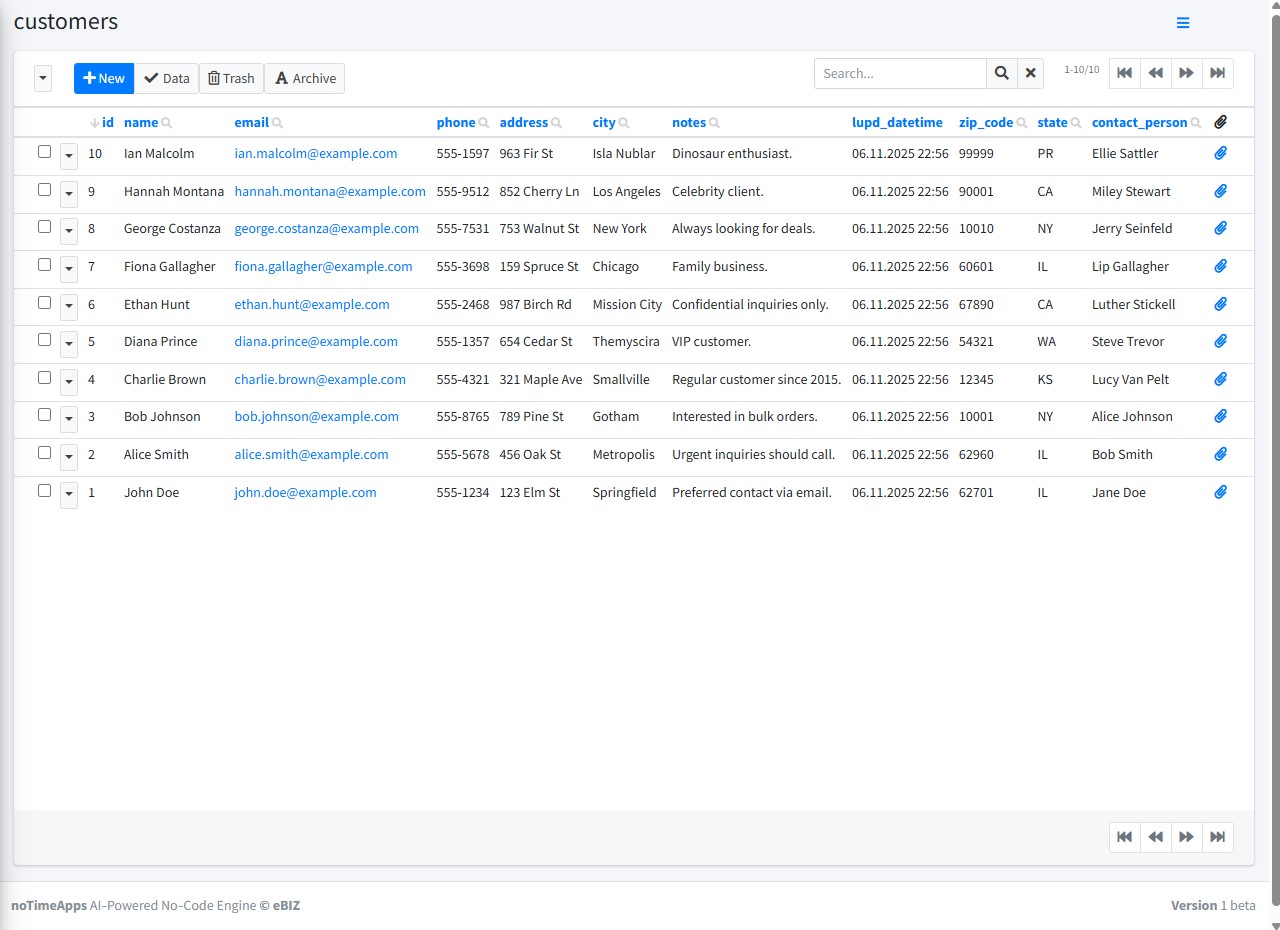
Task: Filter the notes column via its search icon
Action: [x=715, y=123]
